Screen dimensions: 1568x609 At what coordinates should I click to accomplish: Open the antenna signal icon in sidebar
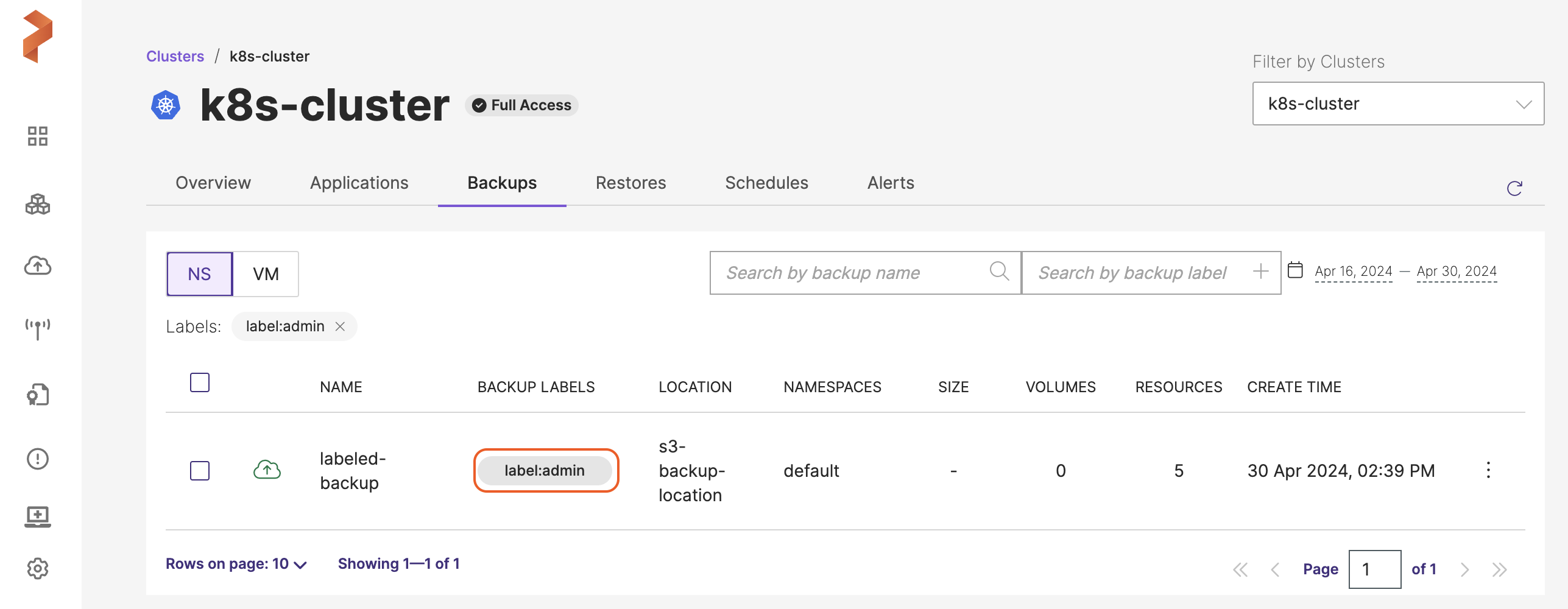[x=37, y=329]
